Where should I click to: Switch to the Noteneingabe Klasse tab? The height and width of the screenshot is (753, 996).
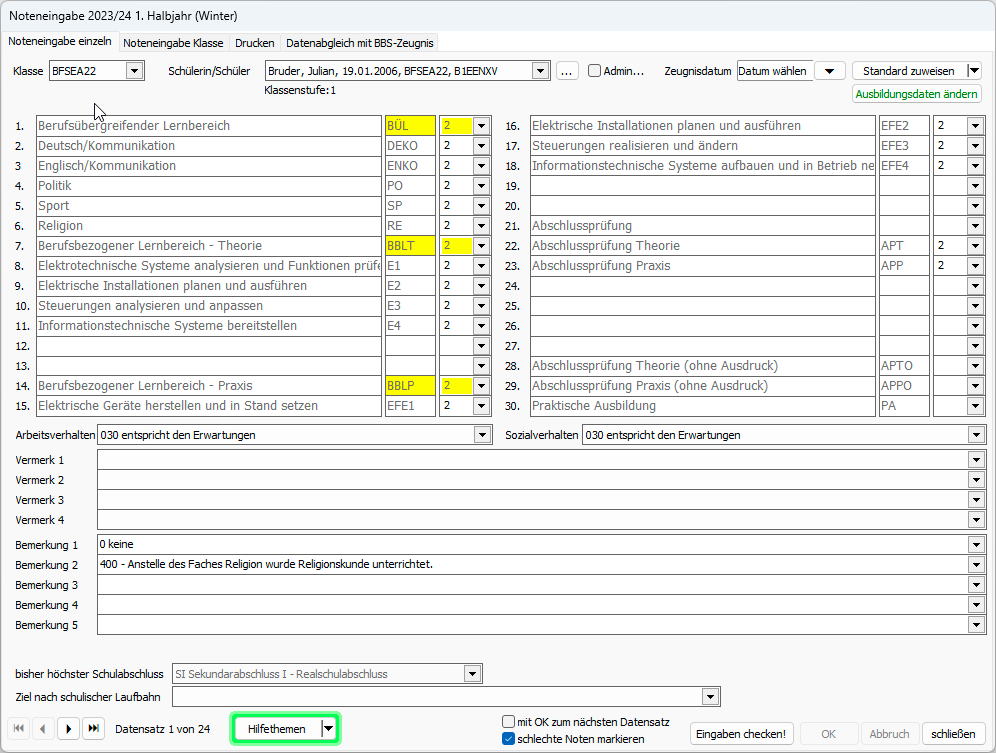173,43
